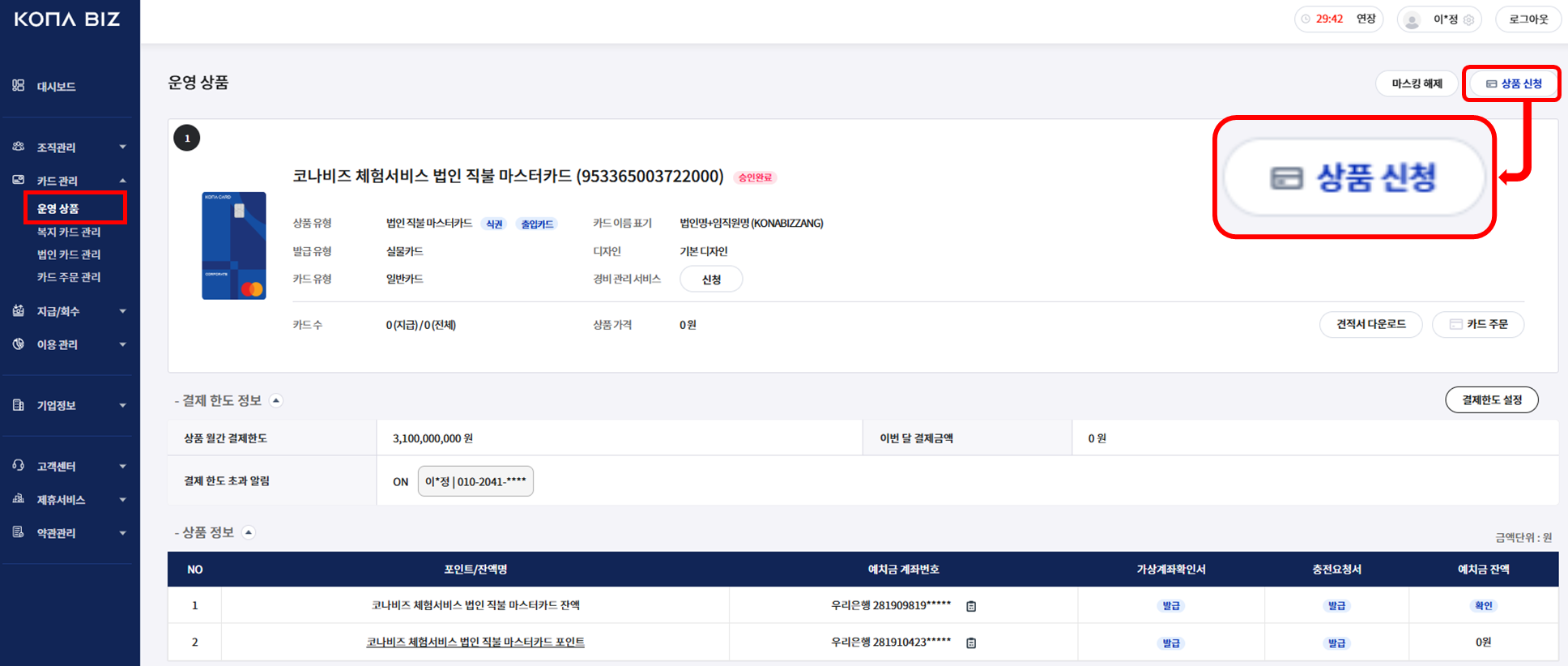Click the 조직관리 people icon
The width and height of the screenshot is (1568, 666).
(x=18, y=147)
